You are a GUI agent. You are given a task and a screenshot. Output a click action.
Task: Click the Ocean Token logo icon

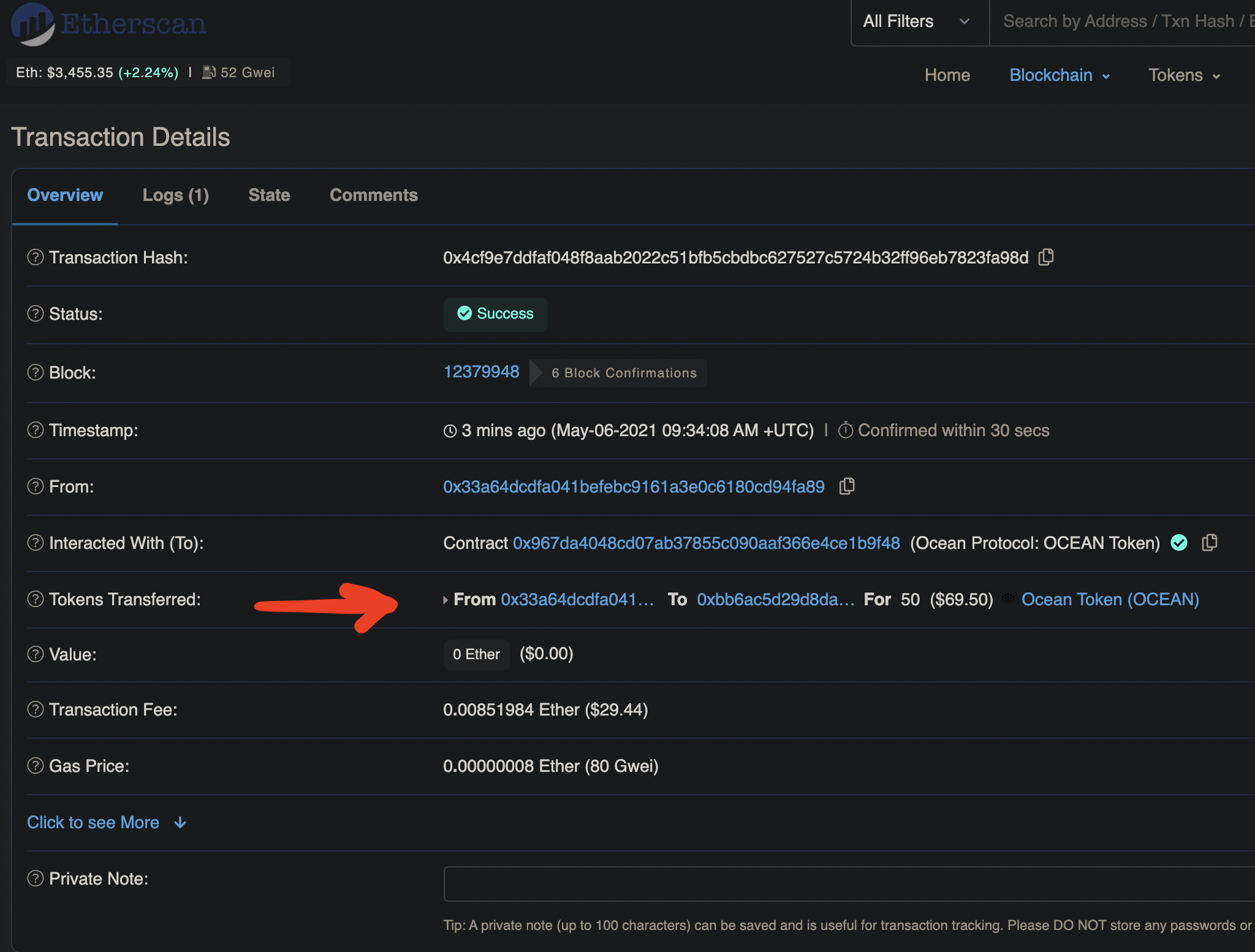coord(1008,599)
